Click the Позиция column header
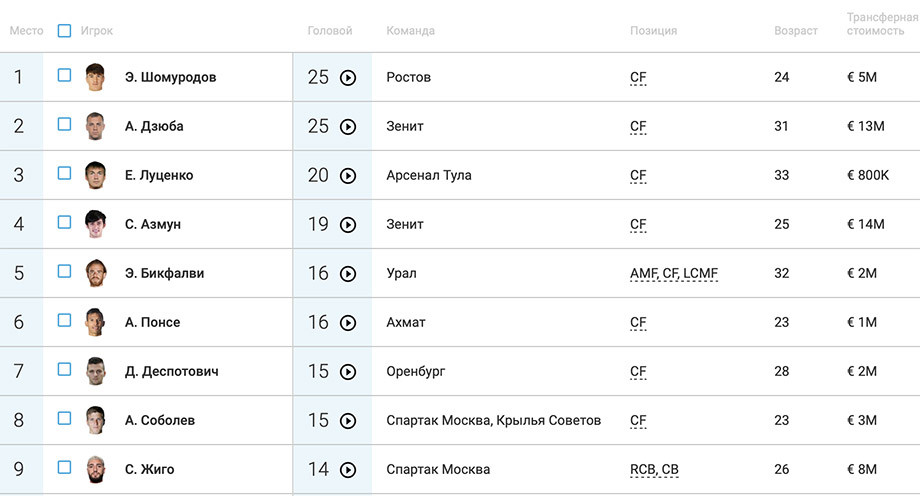This screenshot has width=920, height=496. click(x=653, y=31)
